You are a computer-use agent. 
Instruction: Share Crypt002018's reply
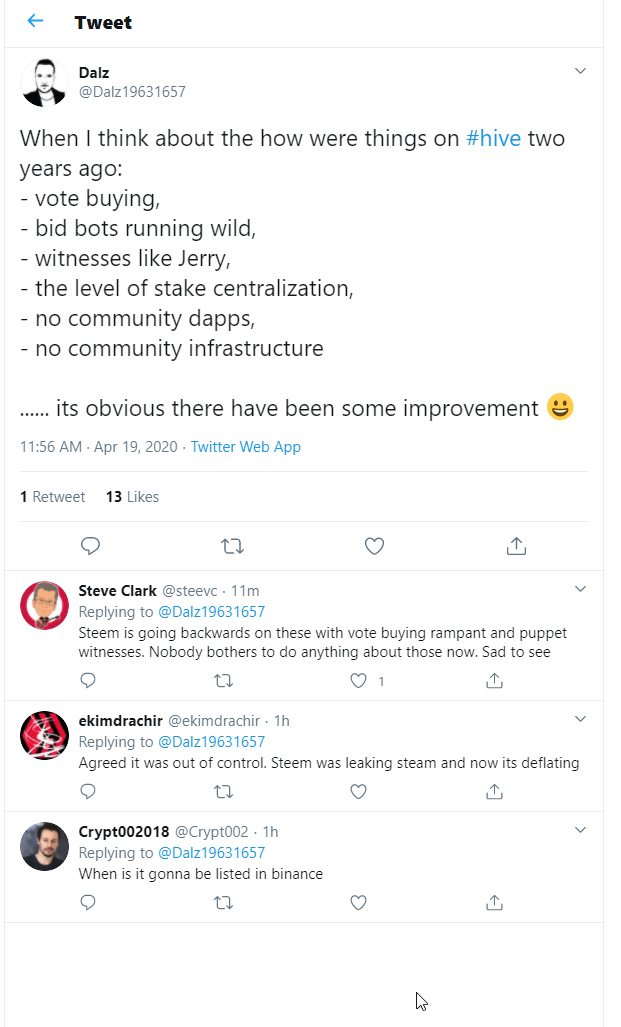(x=494, y=902)
